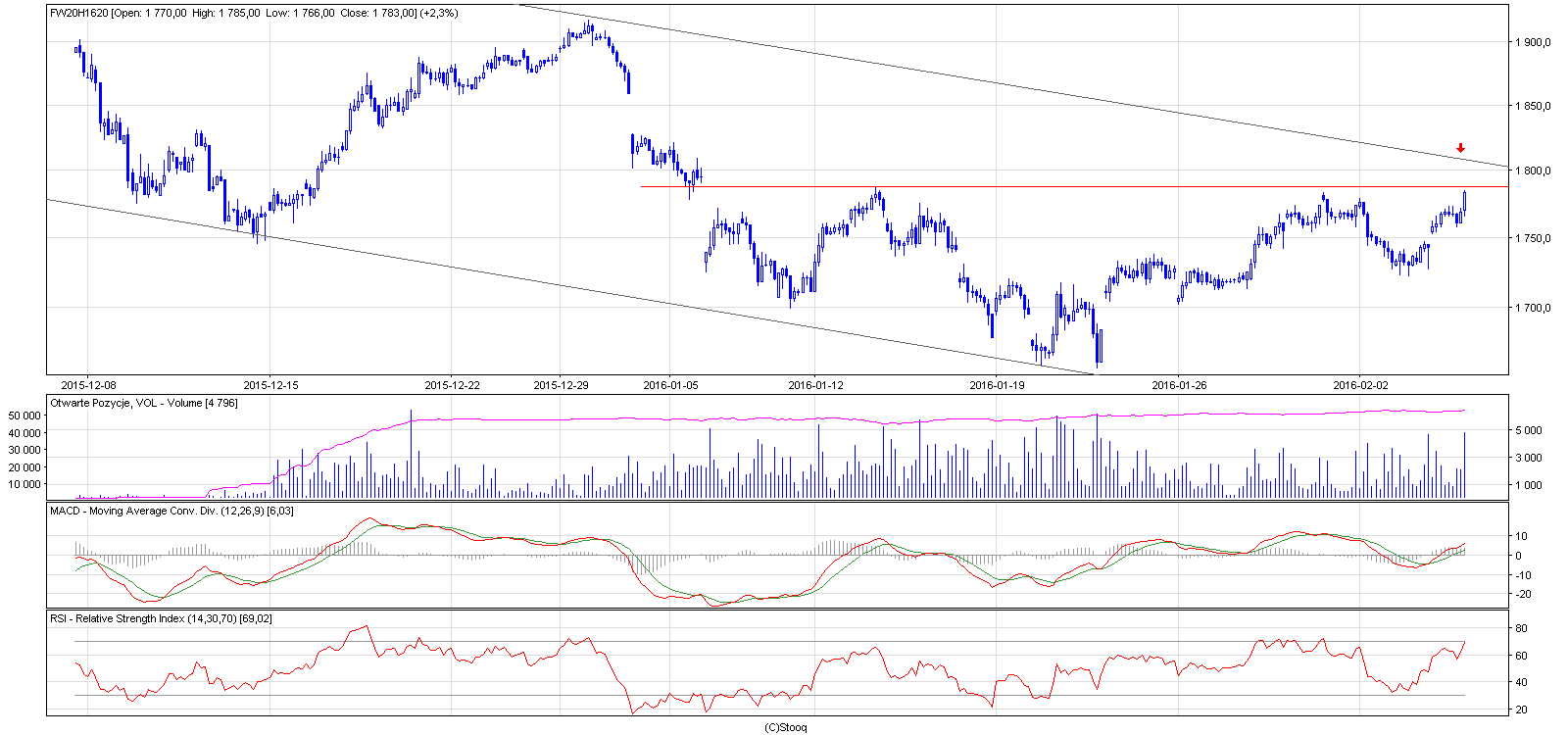This screenshot has height=735, width=1568.
Task: Click the RSI Relative Strength Index title
Action: point(161,618)
